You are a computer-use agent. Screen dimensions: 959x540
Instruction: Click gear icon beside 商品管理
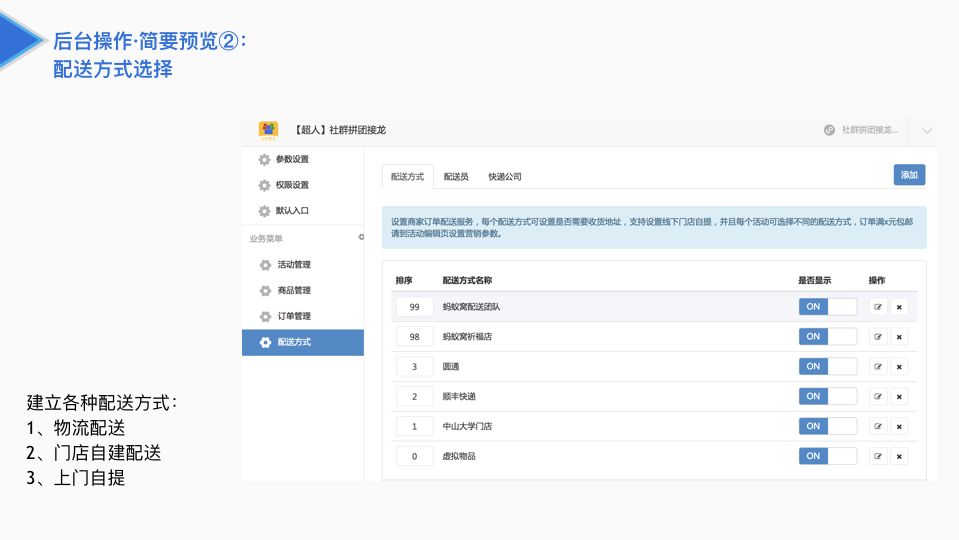(x=265, y=290)
